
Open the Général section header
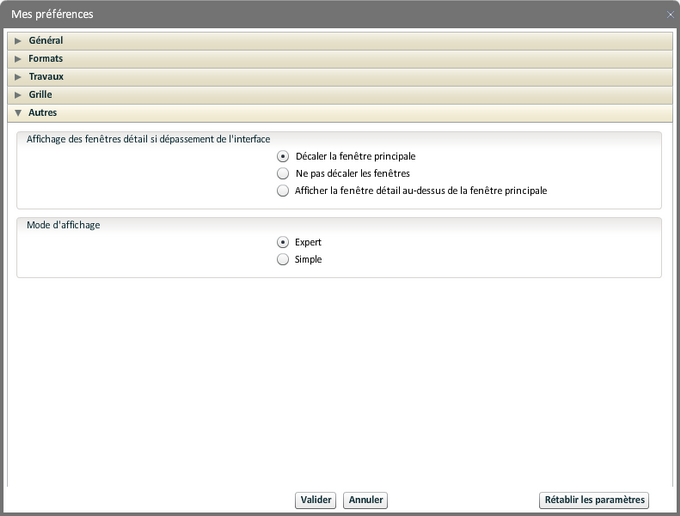pyautogui.click(x=46, y=41)
